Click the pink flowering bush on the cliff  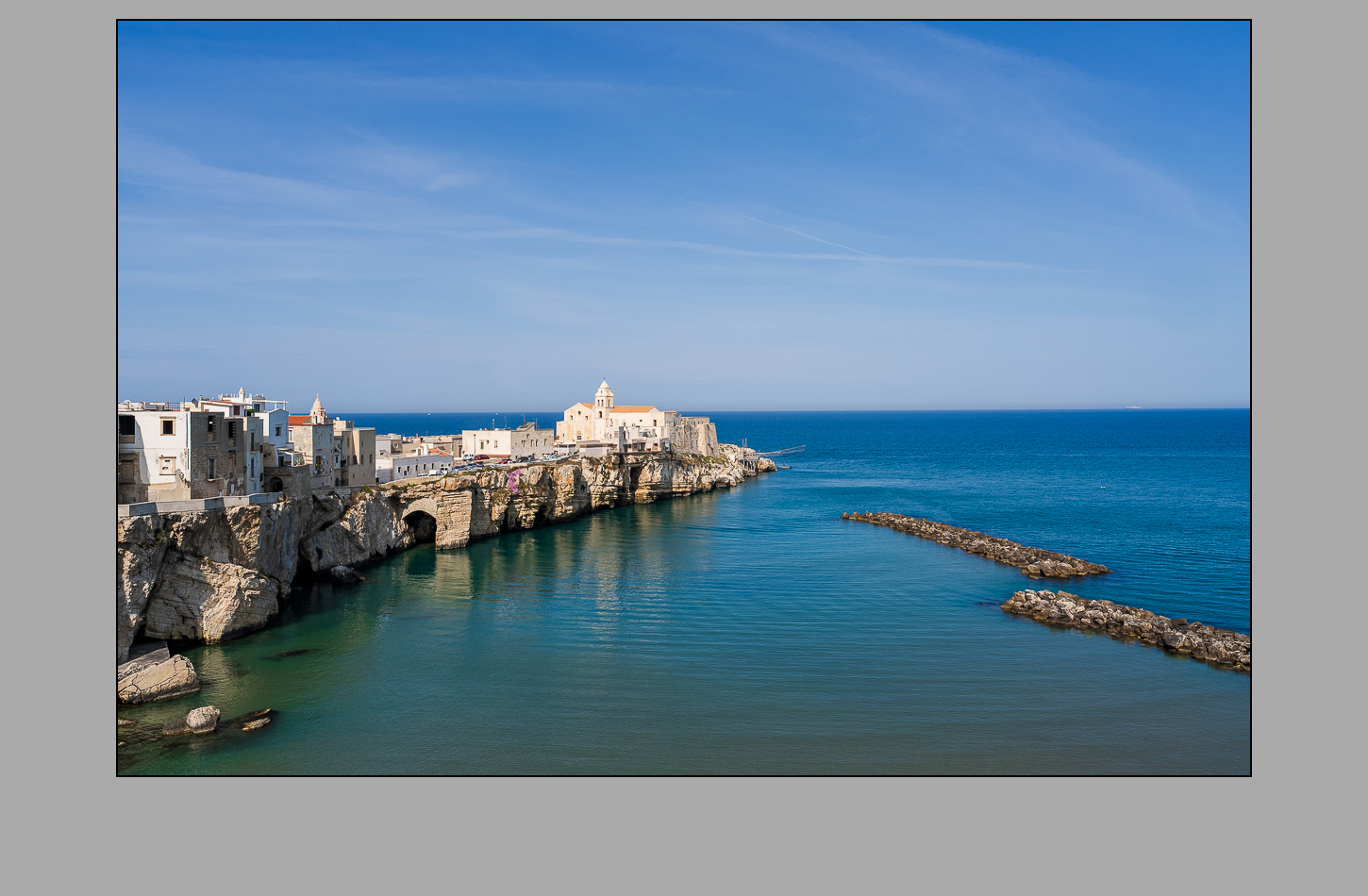pyautogui.click(x=513, y=482)
